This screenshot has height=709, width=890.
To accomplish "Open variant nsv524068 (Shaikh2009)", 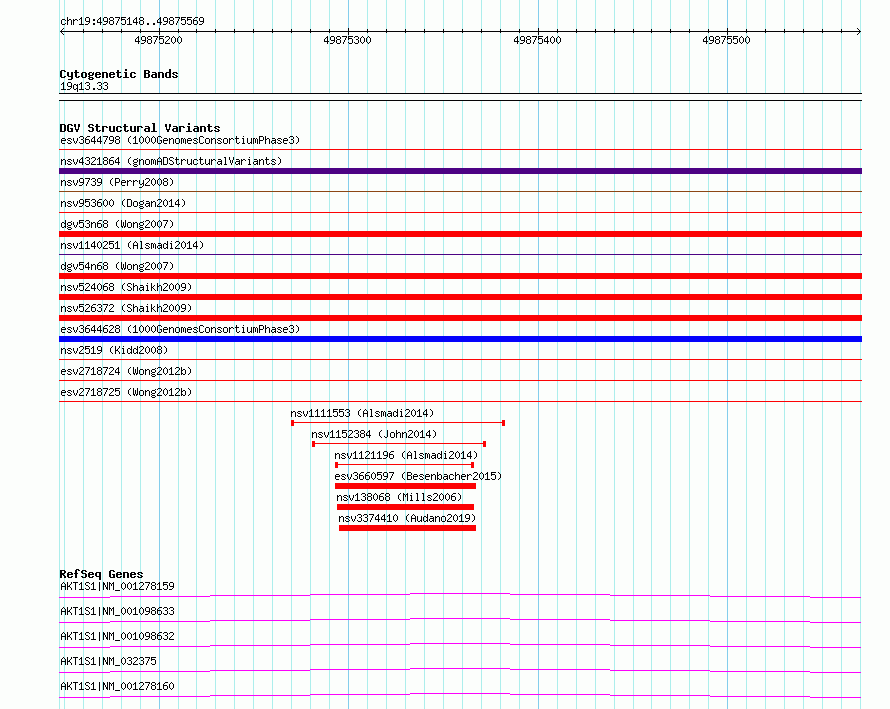I will point(126,287).
